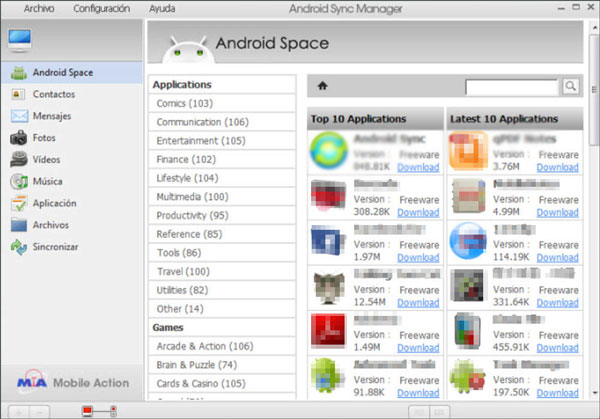
Task: Click the icon of the 12.54M app
Action: [329, 287]
